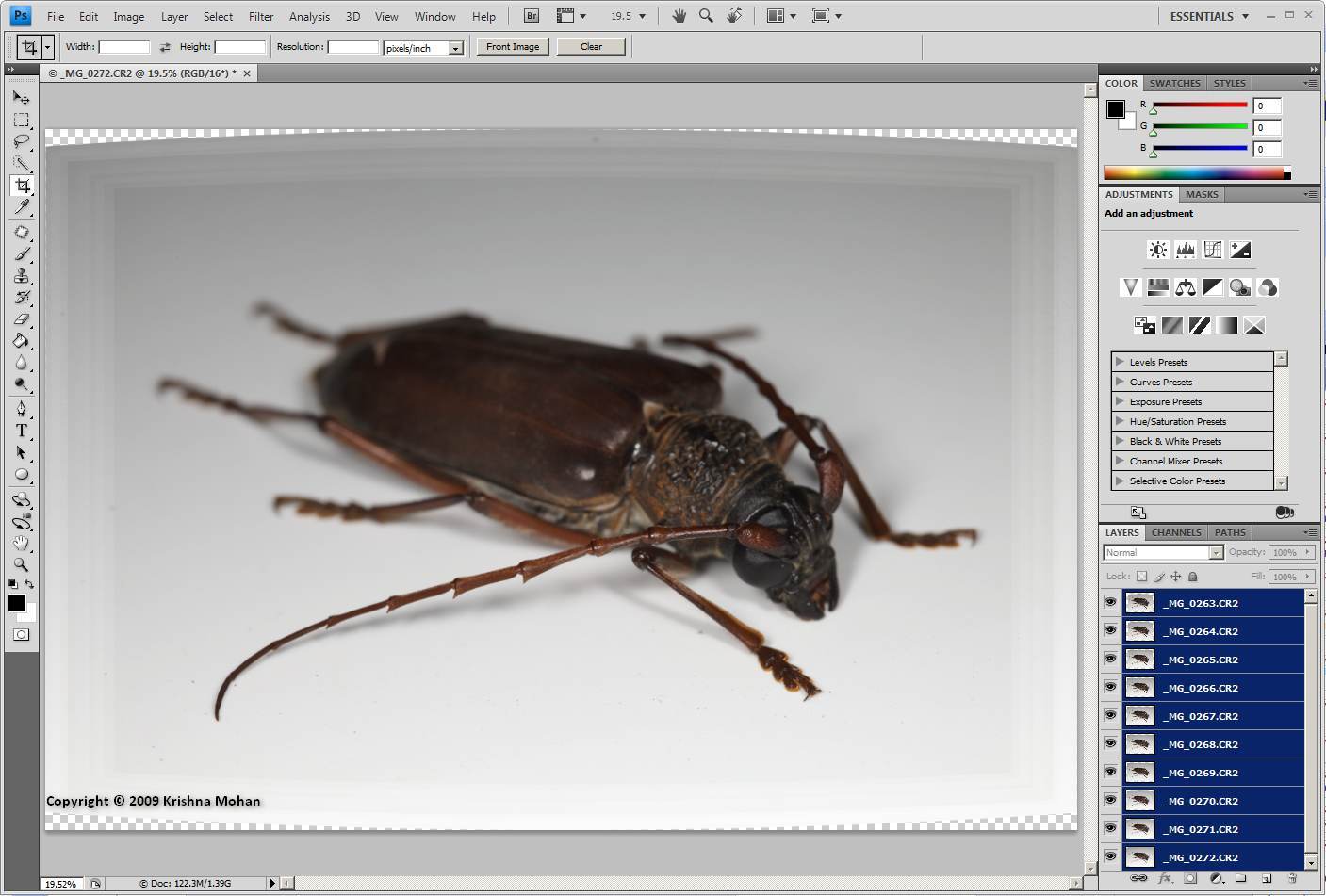1326x896 pixels.
Task: Select the Horizontal Type tool
Action: 22,431
